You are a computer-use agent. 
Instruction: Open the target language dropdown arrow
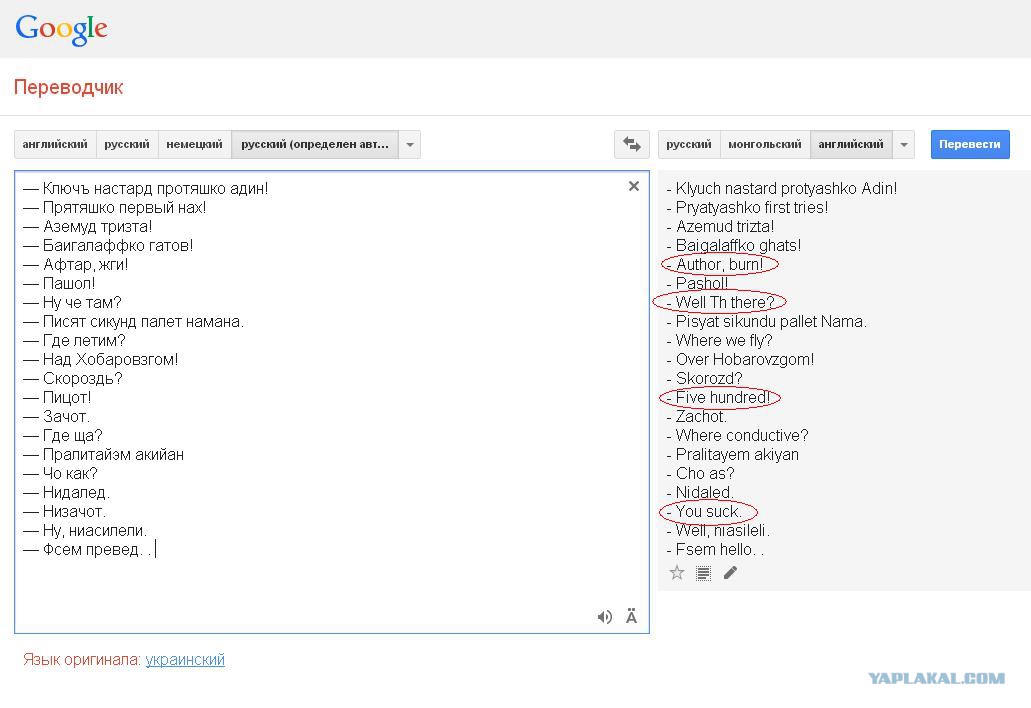click(904, 144)
